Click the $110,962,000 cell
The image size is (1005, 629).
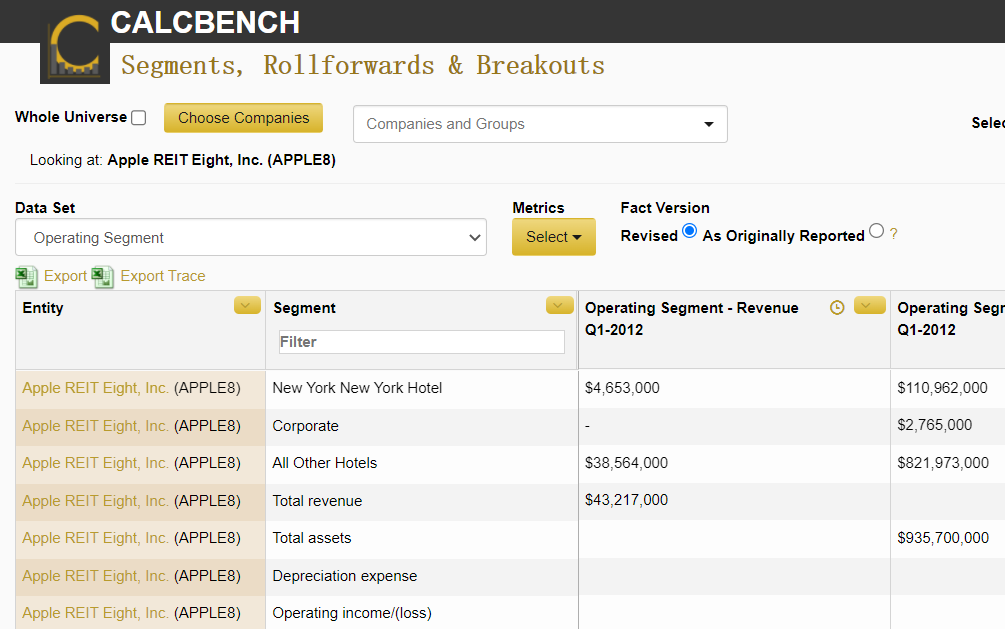[x=942, y=388]
